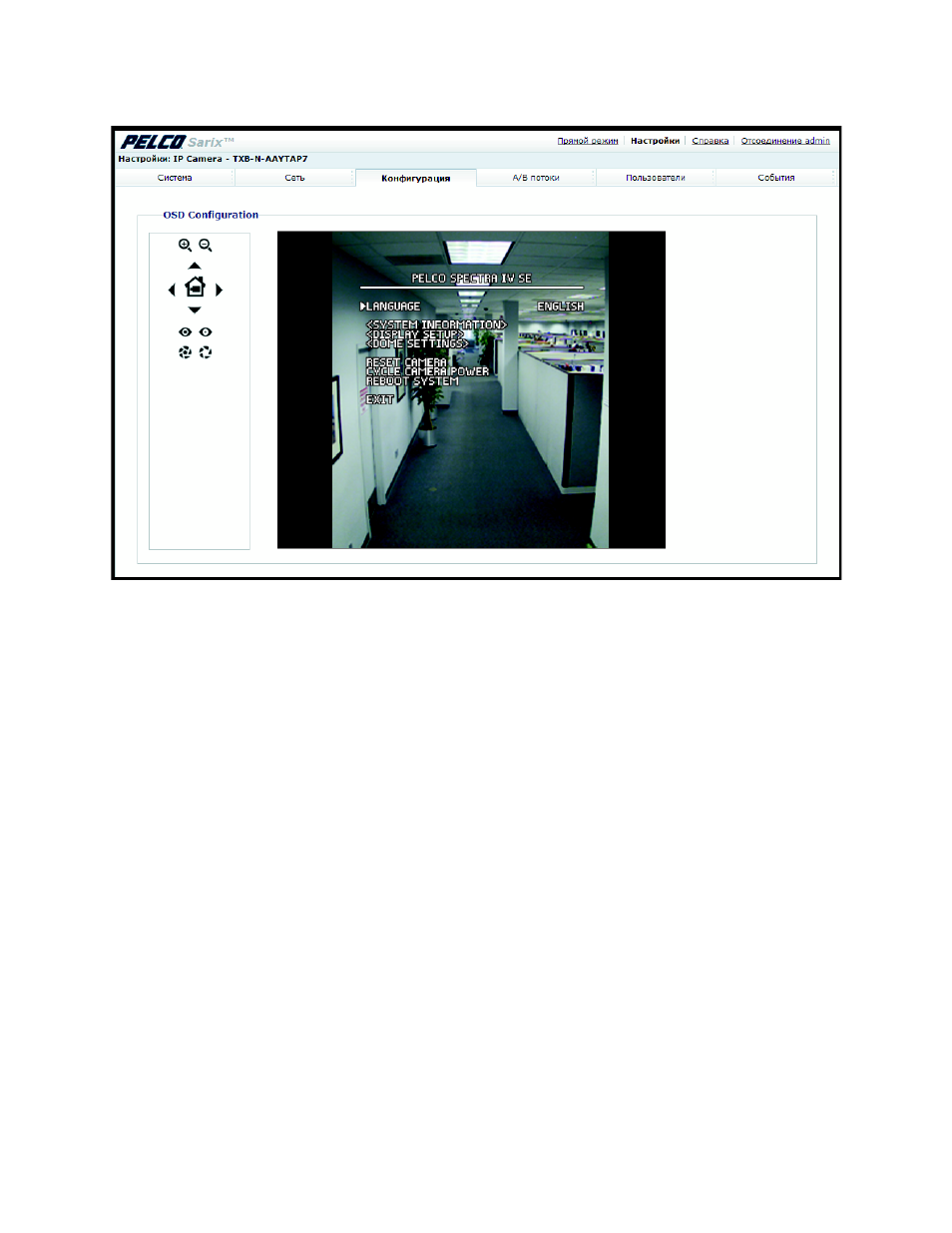
Task: Open the Система tab
Action: pyautogui.click(x=175, y=178)
